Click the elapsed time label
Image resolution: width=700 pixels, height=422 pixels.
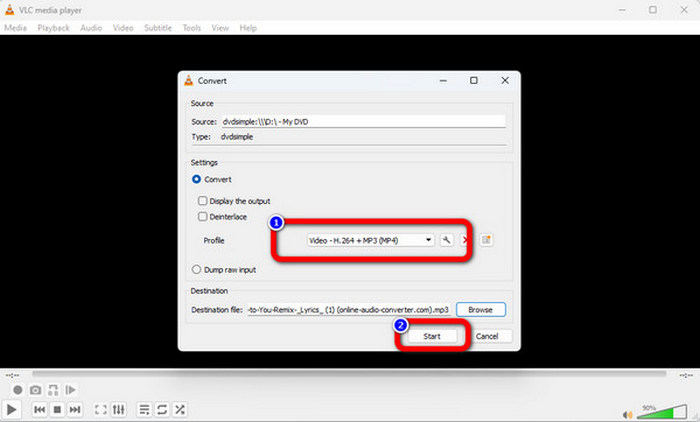(12, 376)
